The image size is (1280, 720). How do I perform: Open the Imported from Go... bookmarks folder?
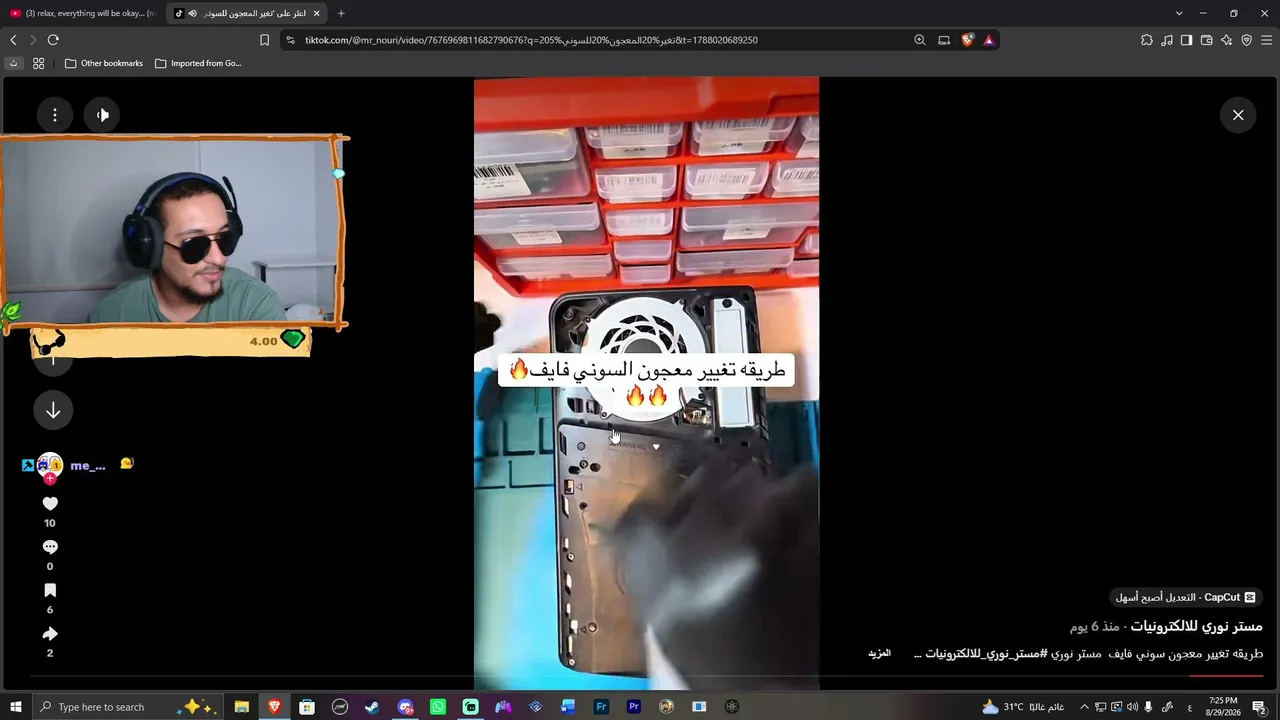pos(198,63)
